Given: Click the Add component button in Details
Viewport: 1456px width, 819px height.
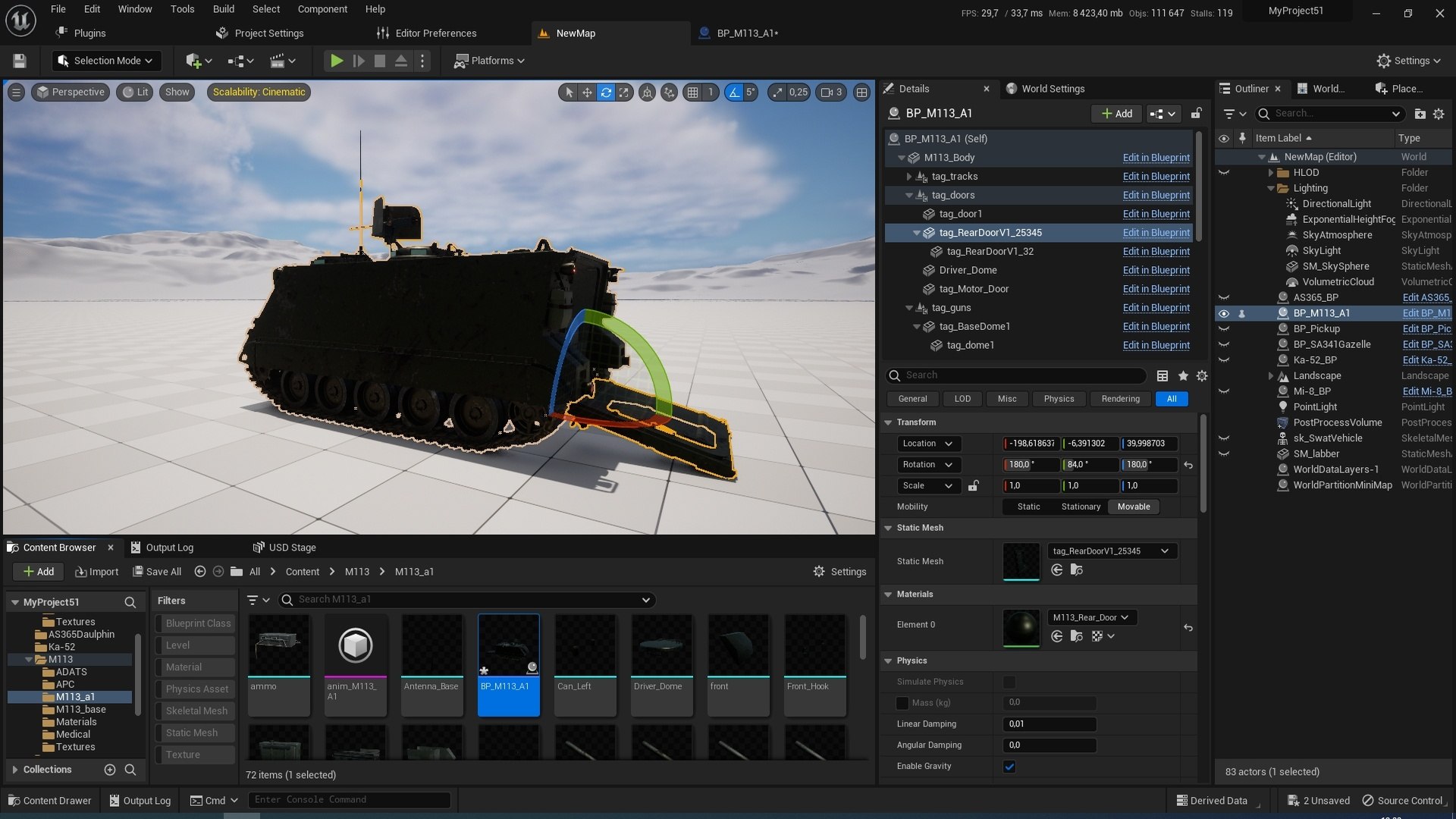Looking at the screenshot, I should [1117, 114].
